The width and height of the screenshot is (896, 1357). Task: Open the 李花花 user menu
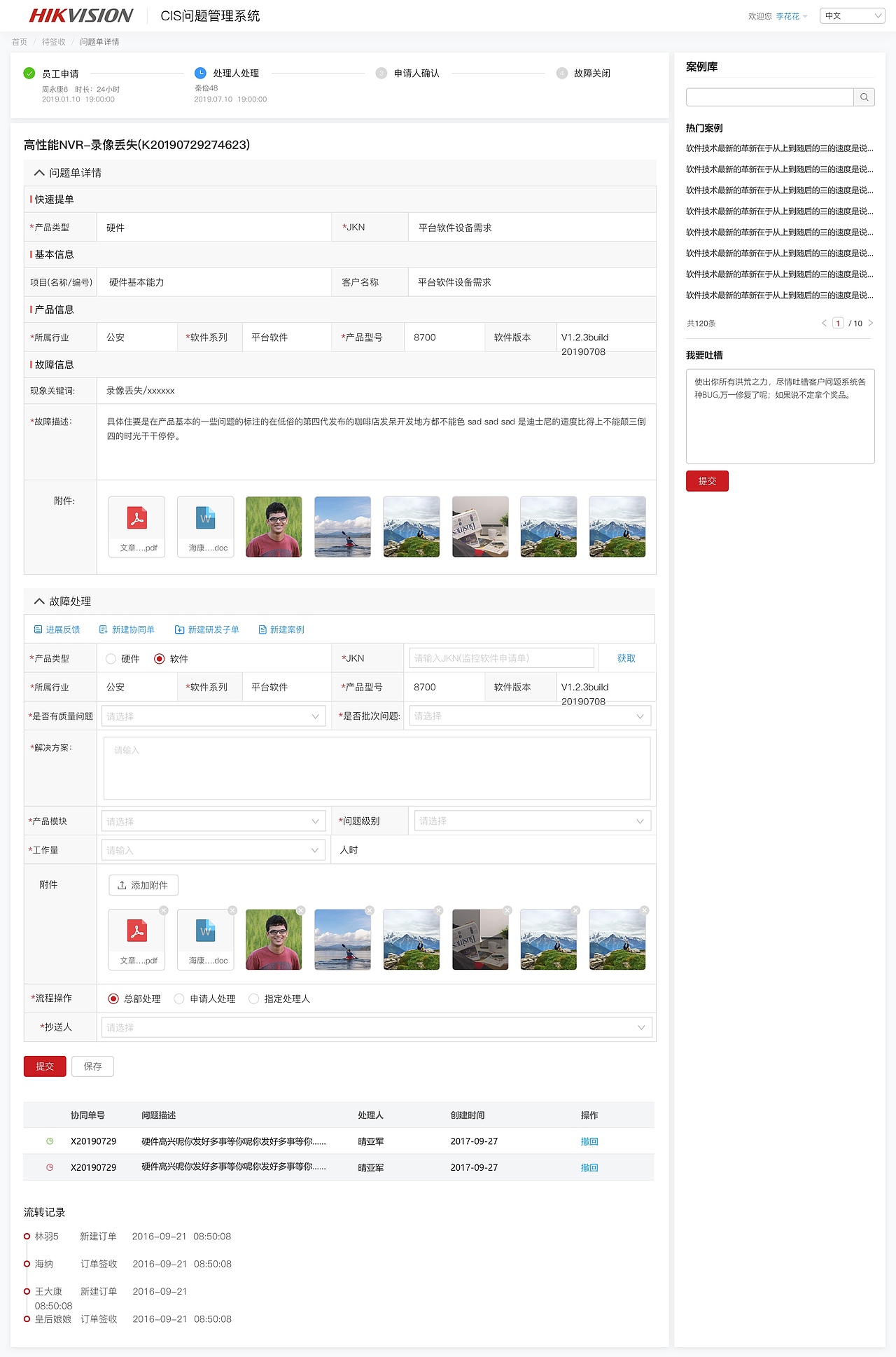(x=791, y=16)
